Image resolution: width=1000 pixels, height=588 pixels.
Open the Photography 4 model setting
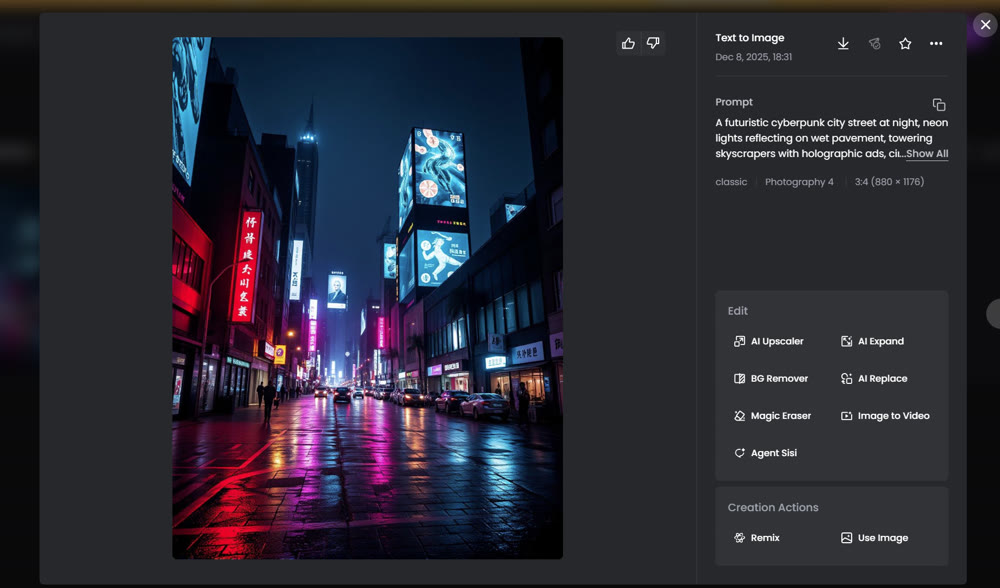click(799, 181)
